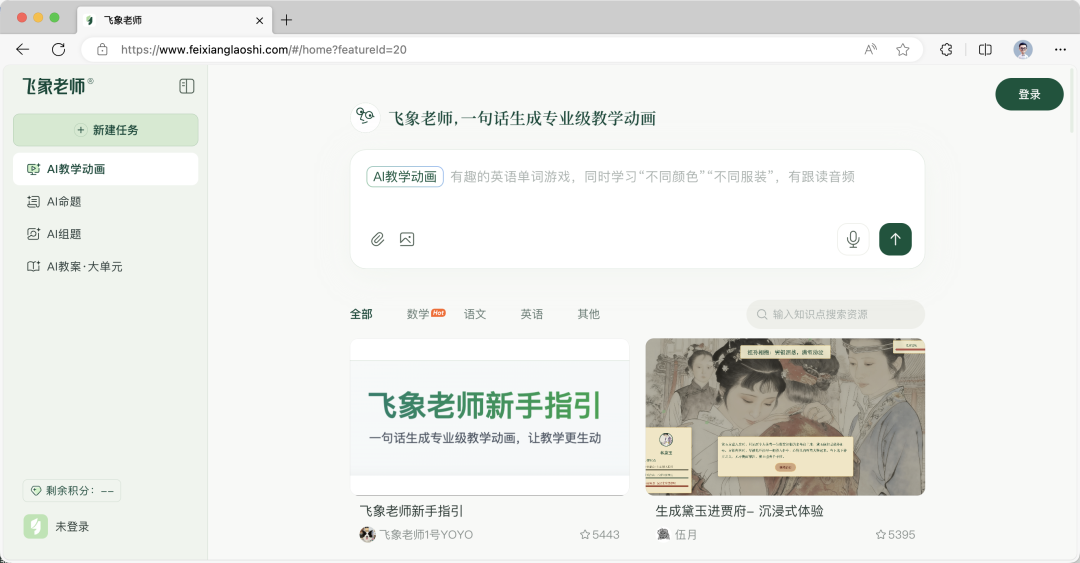Viewport: 1080px width, 563px height.
Task: Toggle browser split screen icon
Action: point(985,50)
